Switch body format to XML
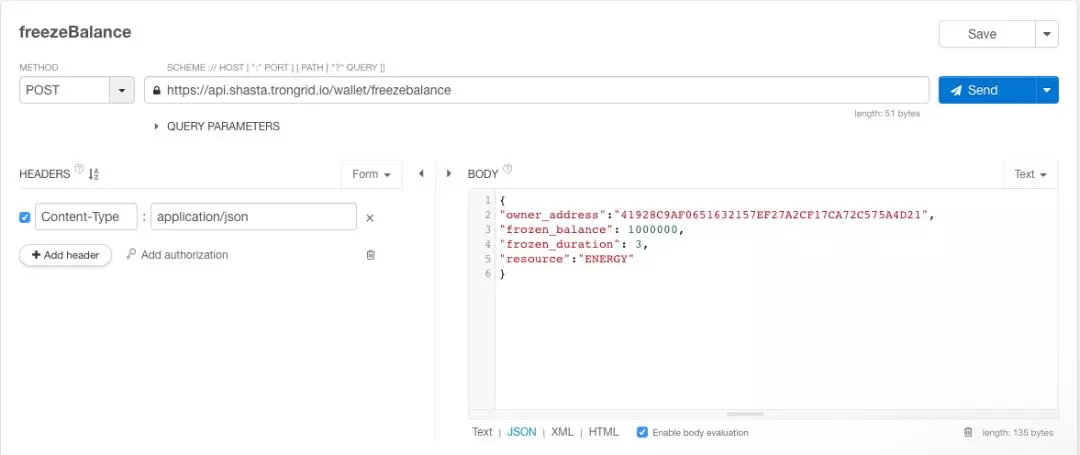Image resolution: width=1080 pixels, height=455 pixels. 562,432
